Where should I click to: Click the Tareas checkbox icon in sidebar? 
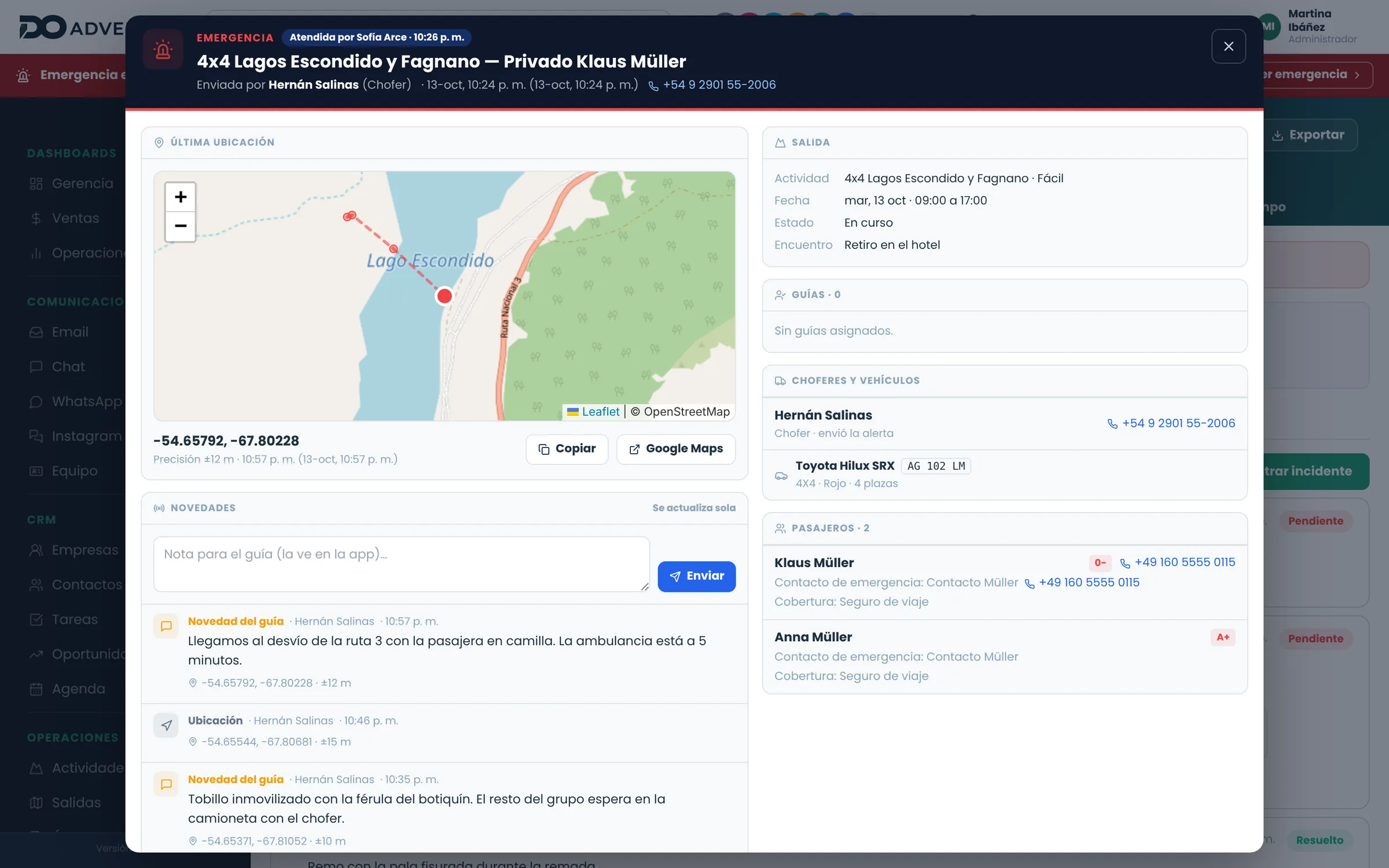coord(36,620)
